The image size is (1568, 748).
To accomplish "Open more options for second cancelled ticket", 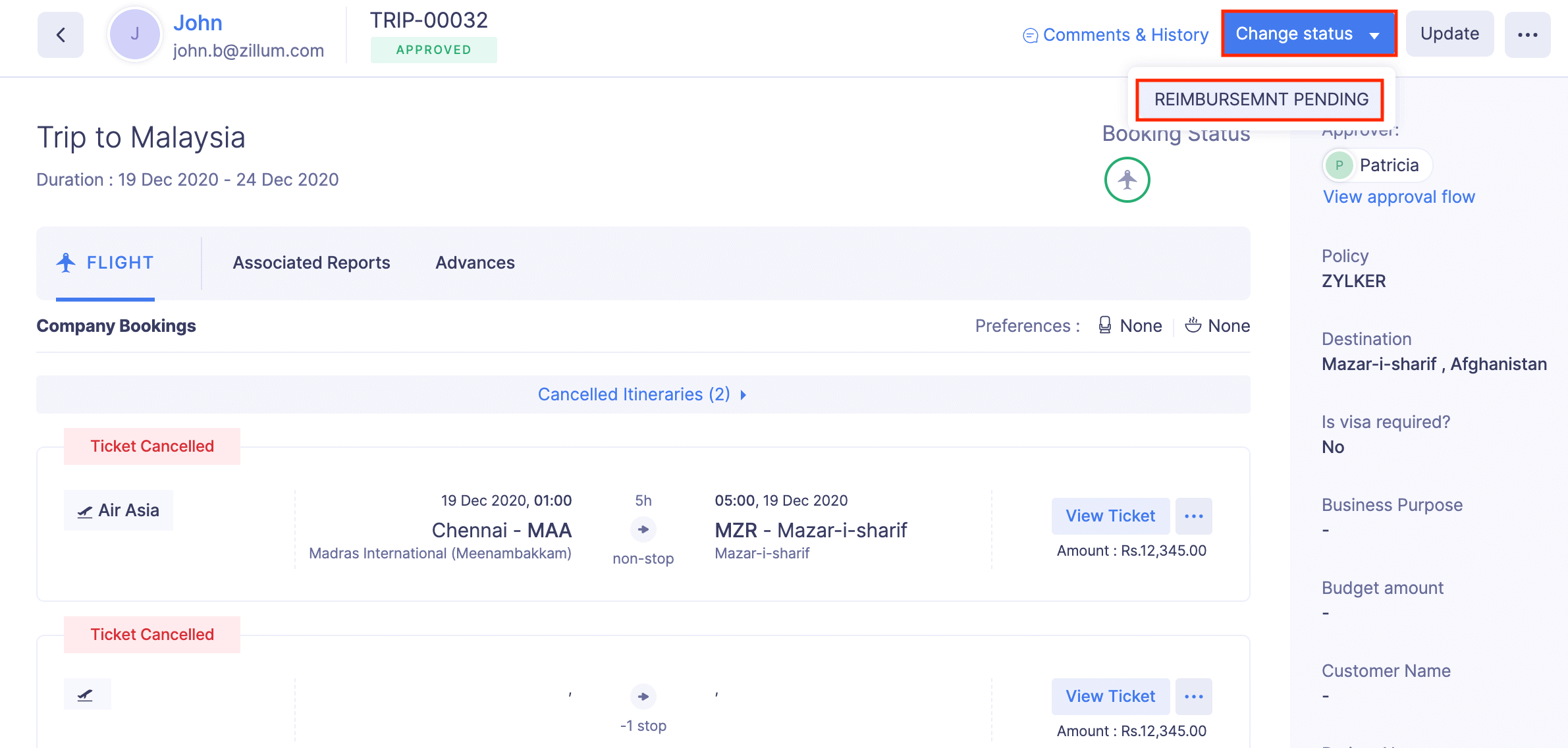I will pos(1193,697).
